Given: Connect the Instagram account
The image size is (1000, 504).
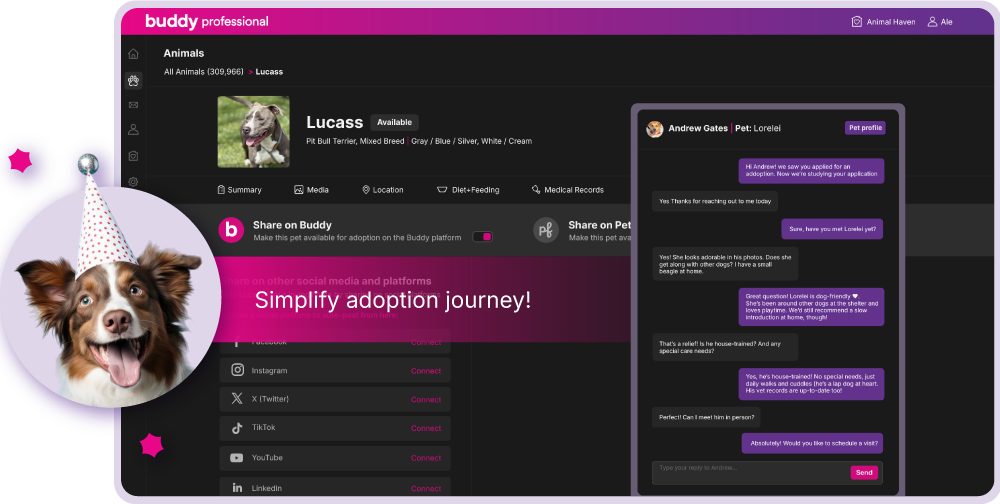Looking at the screenshot, I should click(426, 371).
